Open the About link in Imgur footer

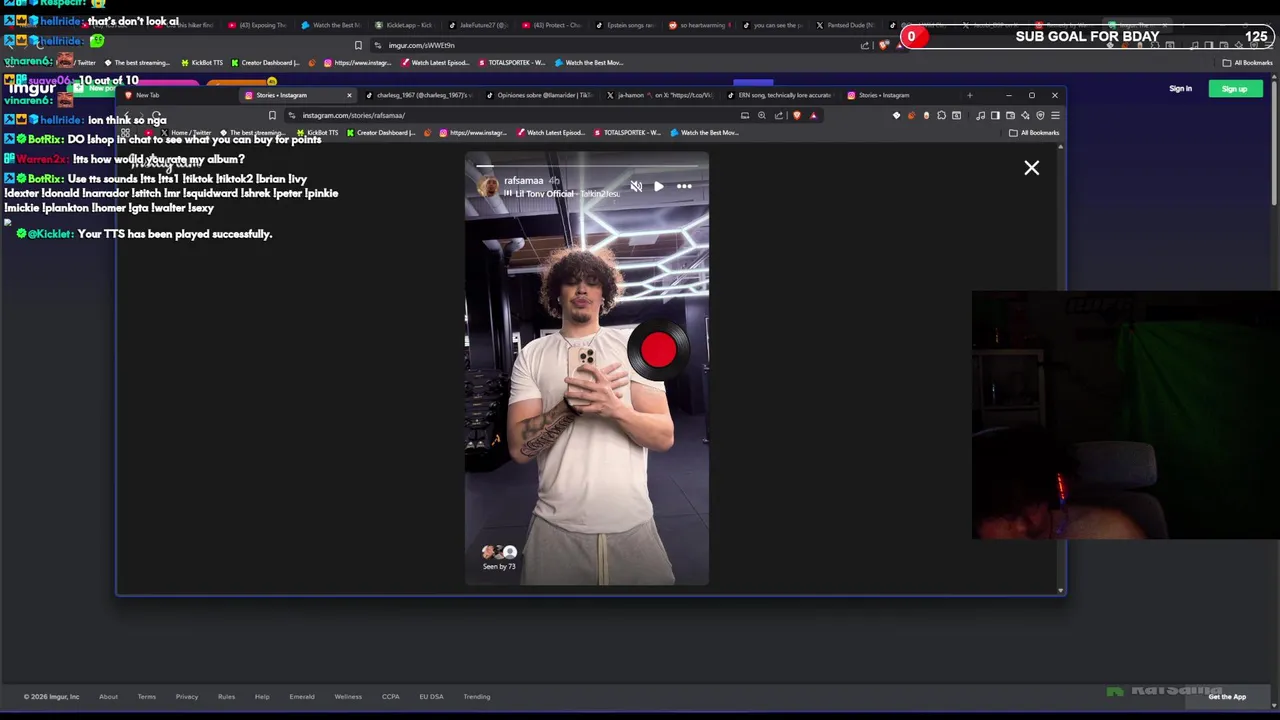tap(108, 697)
